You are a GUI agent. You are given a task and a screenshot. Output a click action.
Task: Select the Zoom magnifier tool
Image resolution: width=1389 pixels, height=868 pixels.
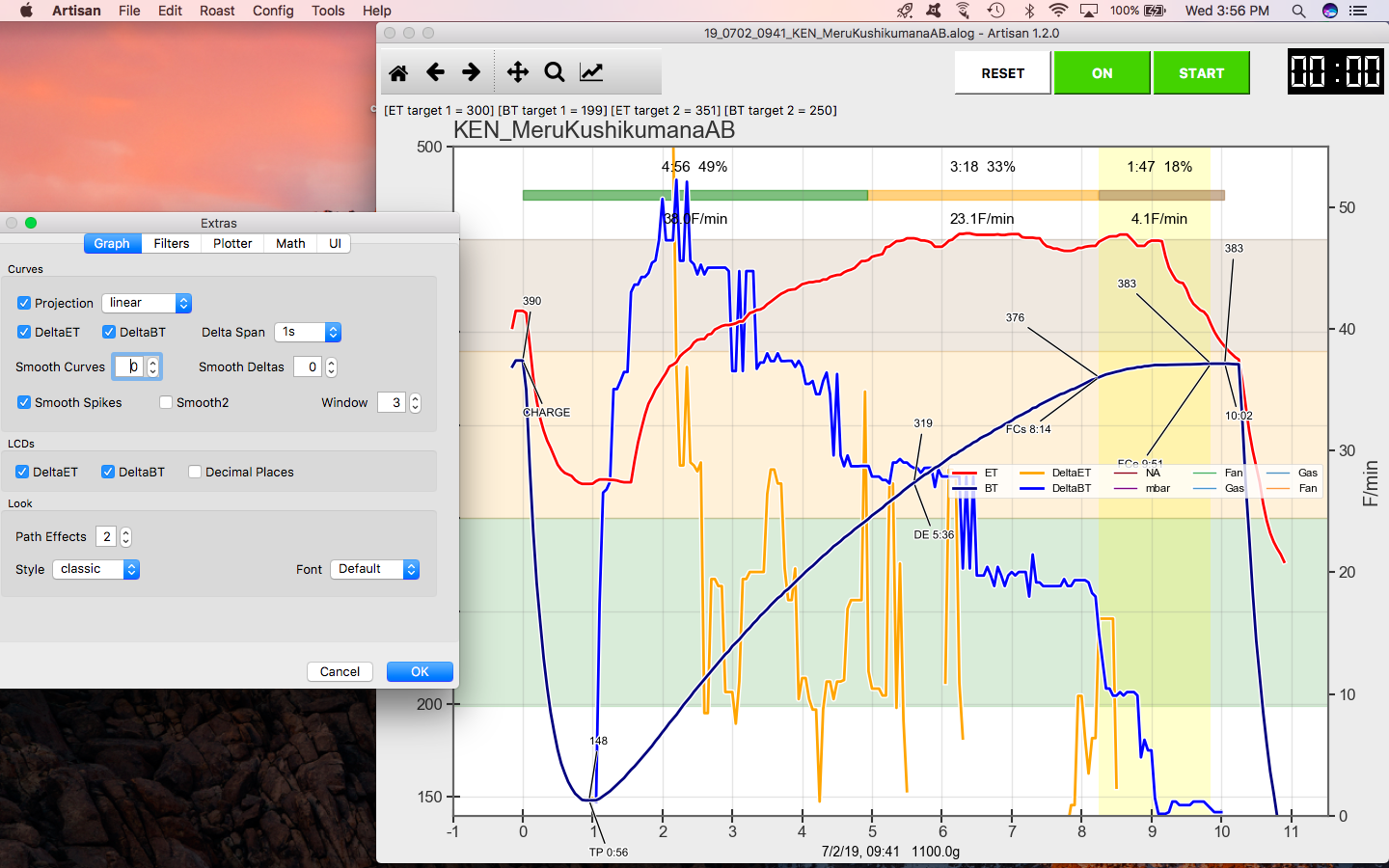pos(554,72)
